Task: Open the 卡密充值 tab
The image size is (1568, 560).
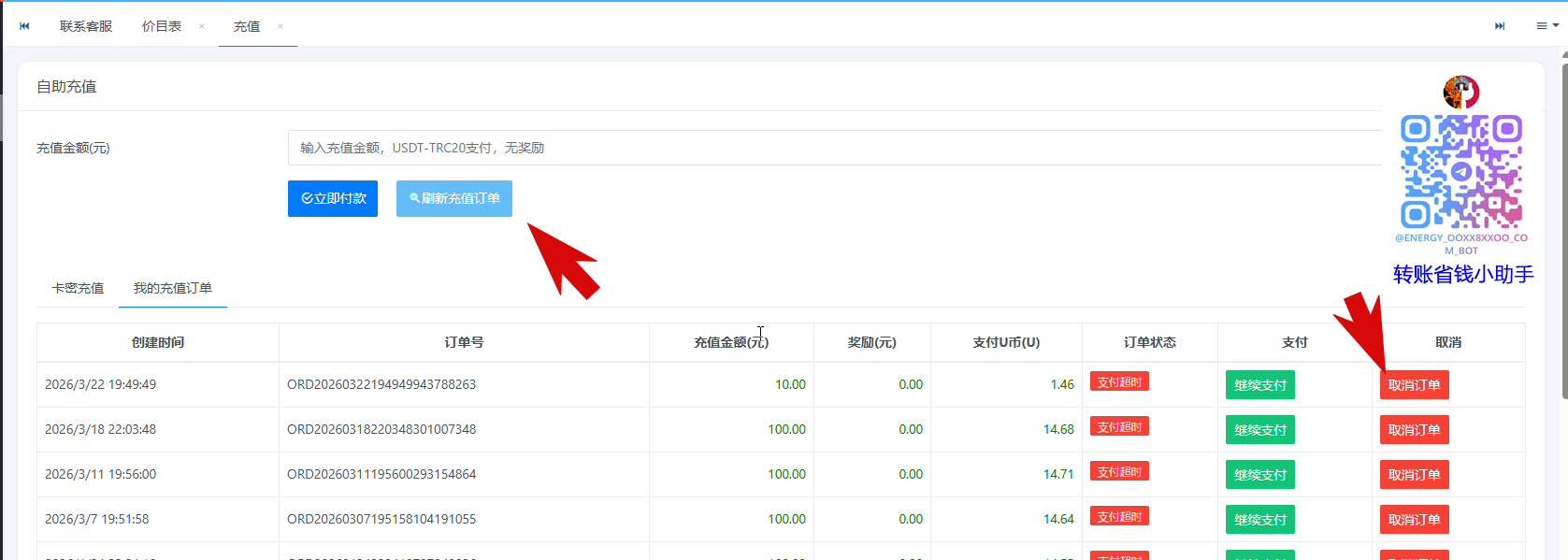Action: (x=78, y=288)
